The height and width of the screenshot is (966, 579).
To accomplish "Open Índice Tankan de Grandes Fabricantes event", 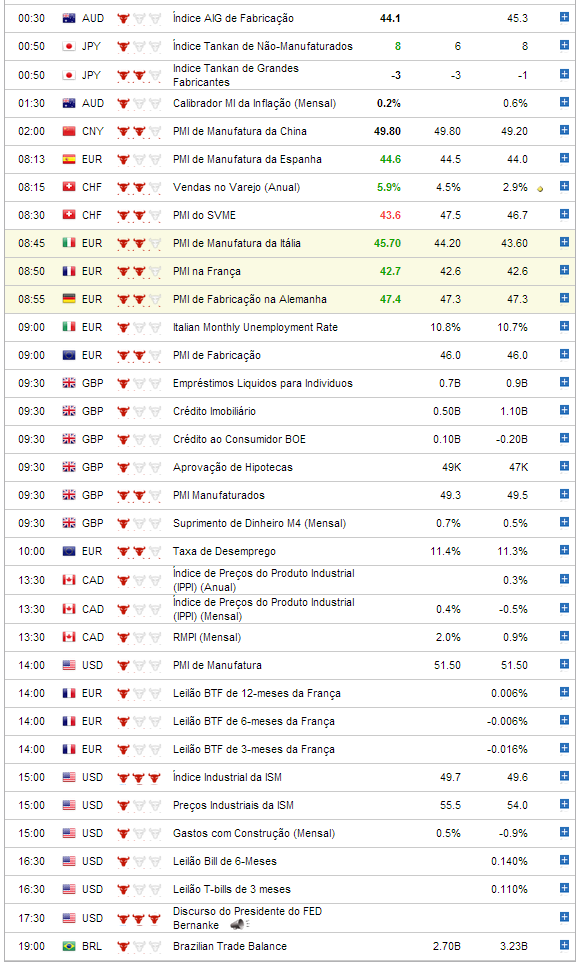I will 236,75.
